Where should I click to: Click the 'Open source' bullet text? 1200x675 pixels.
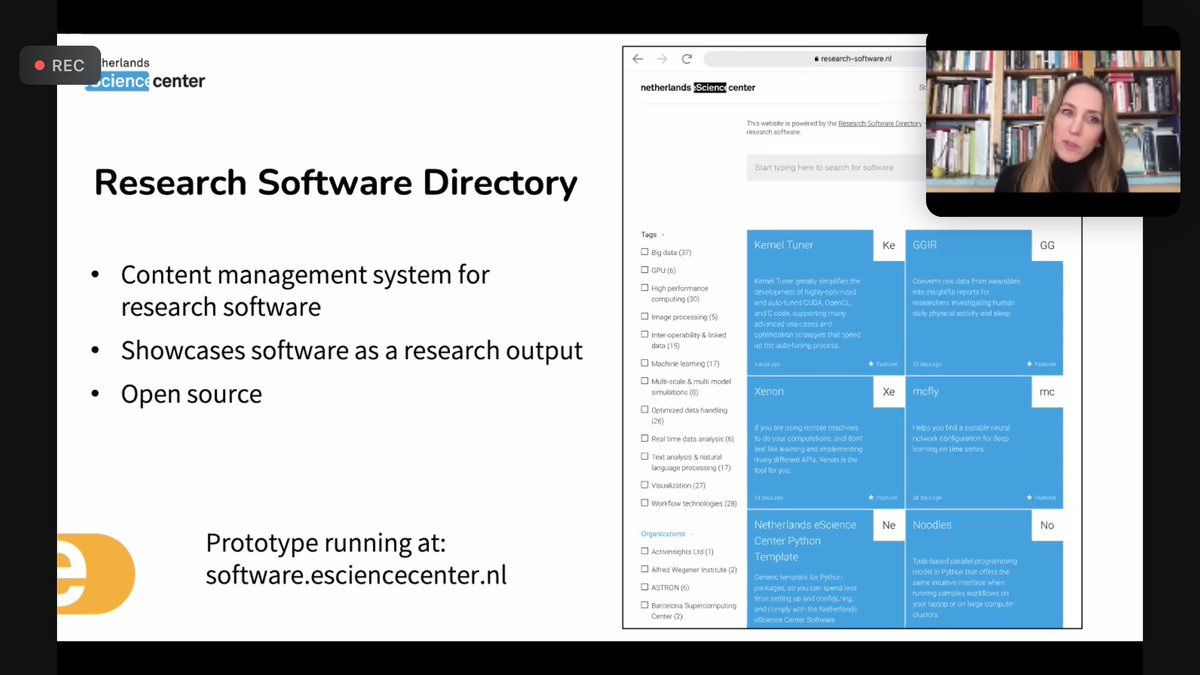[x=191, y=394]
